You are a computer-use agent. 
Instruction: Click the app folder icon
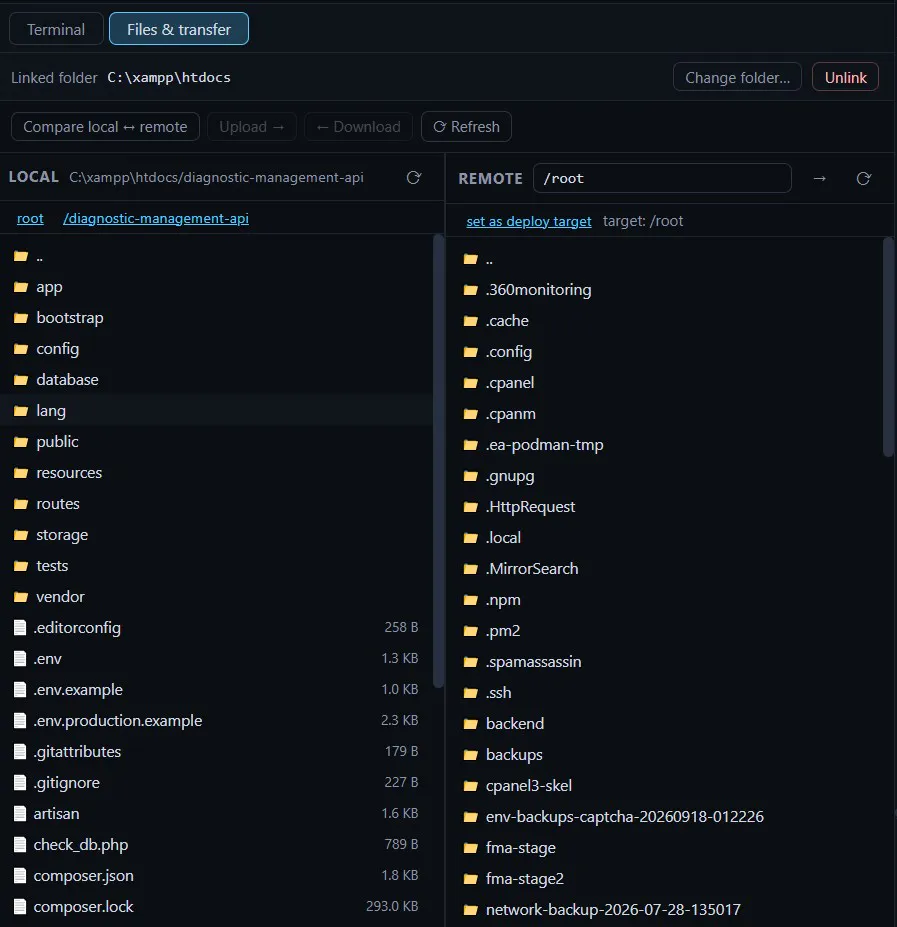tap(21, 287)
